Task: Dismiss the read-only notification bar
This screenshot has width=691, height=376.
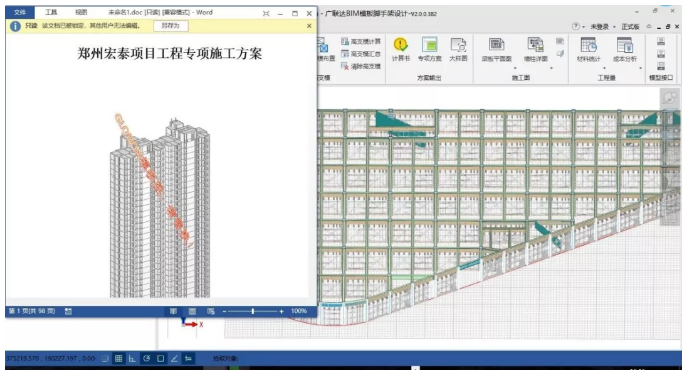Action: [x=309, y=26]
